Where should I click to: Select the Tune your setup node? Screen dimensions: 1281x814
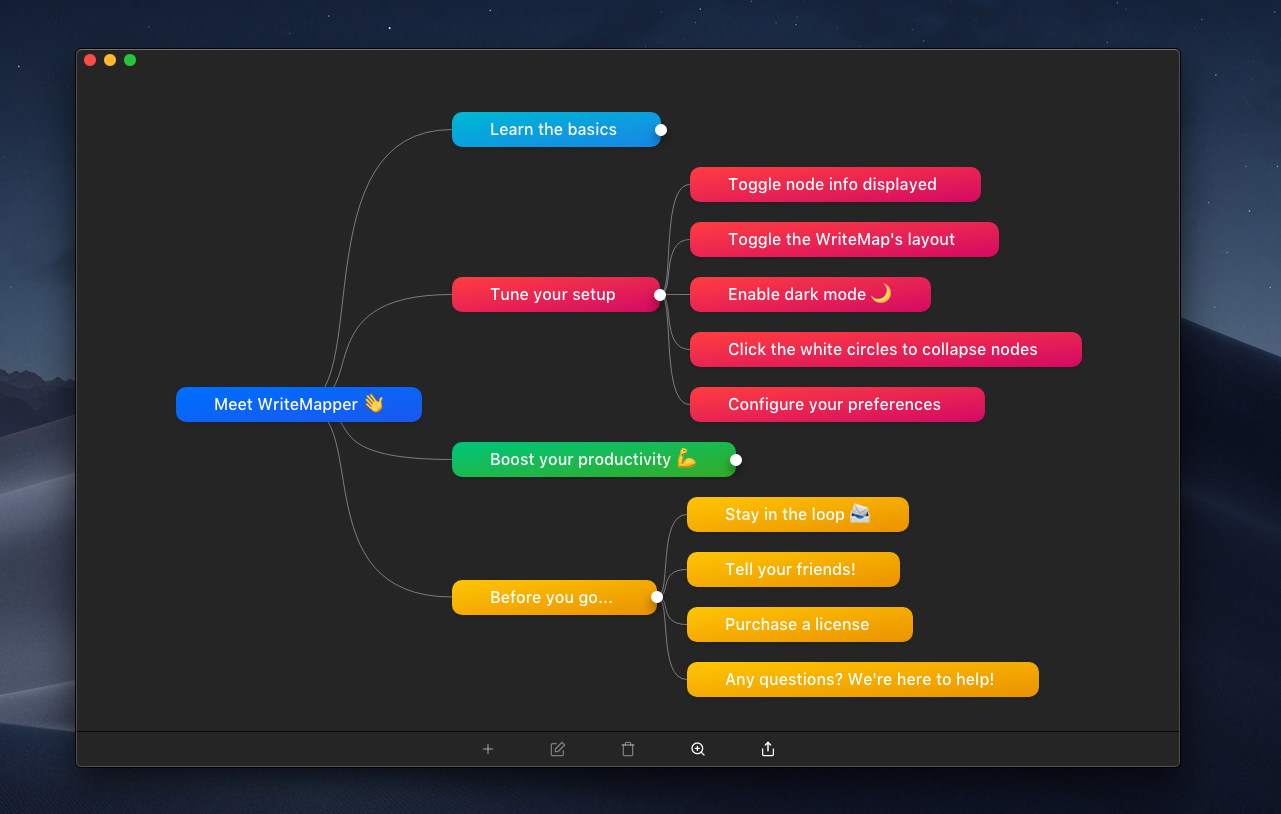(556, 294)
